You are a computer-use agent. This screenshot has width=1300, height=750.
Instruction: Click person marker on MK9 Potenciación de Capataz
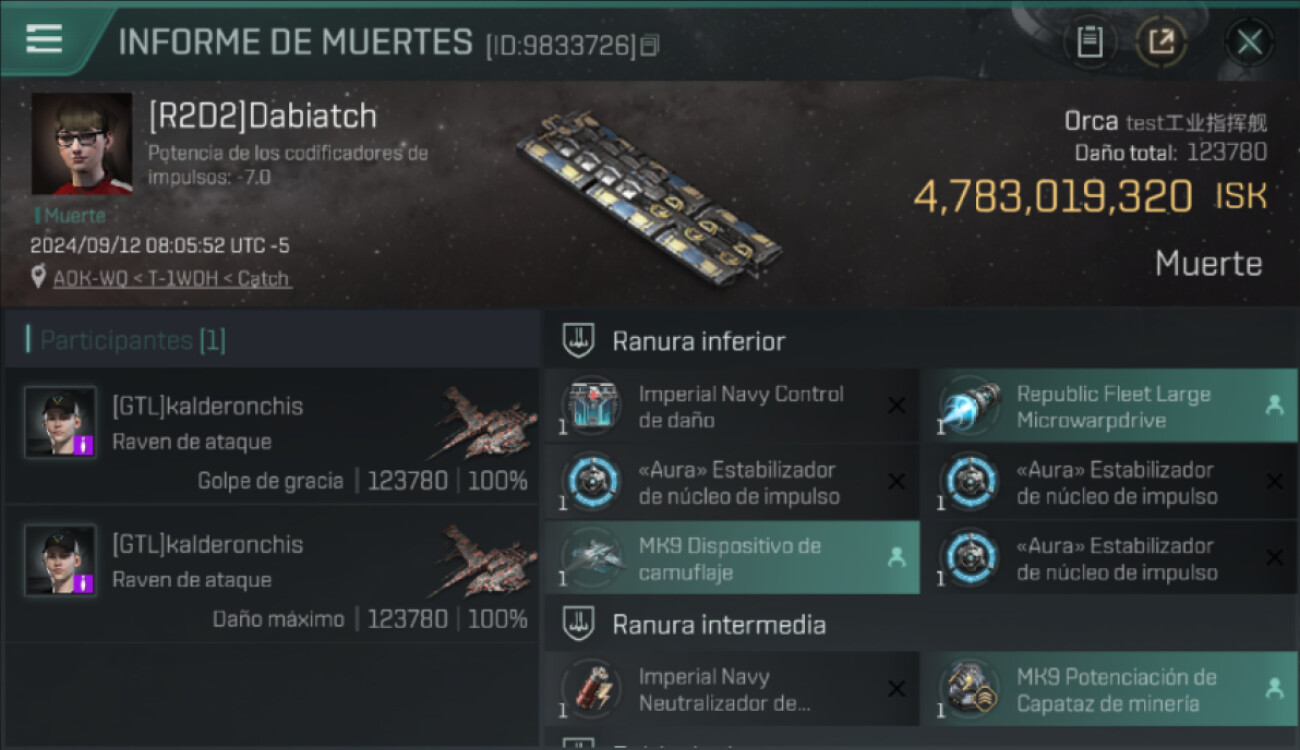coord(1274,688)
